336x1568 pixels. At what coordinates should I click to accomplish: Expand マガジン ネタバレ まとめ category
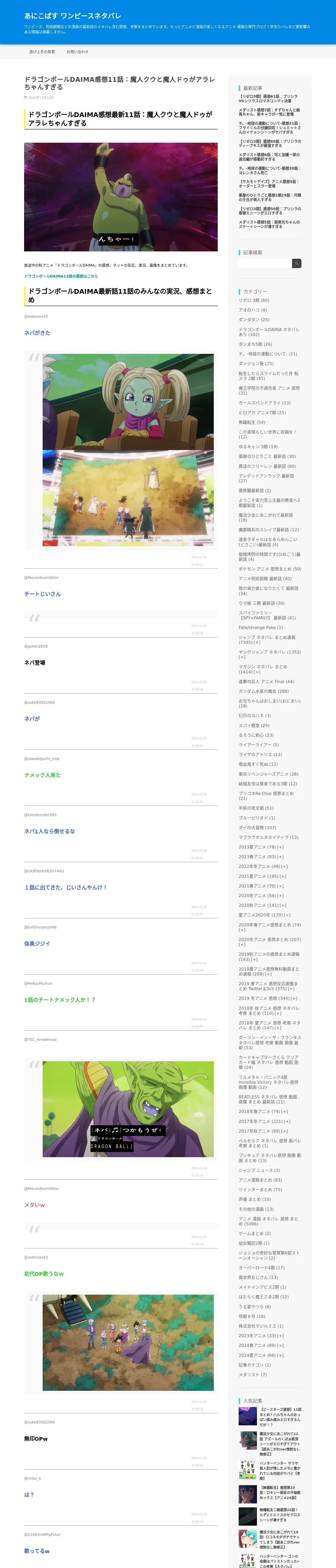(x=256, y=671)
